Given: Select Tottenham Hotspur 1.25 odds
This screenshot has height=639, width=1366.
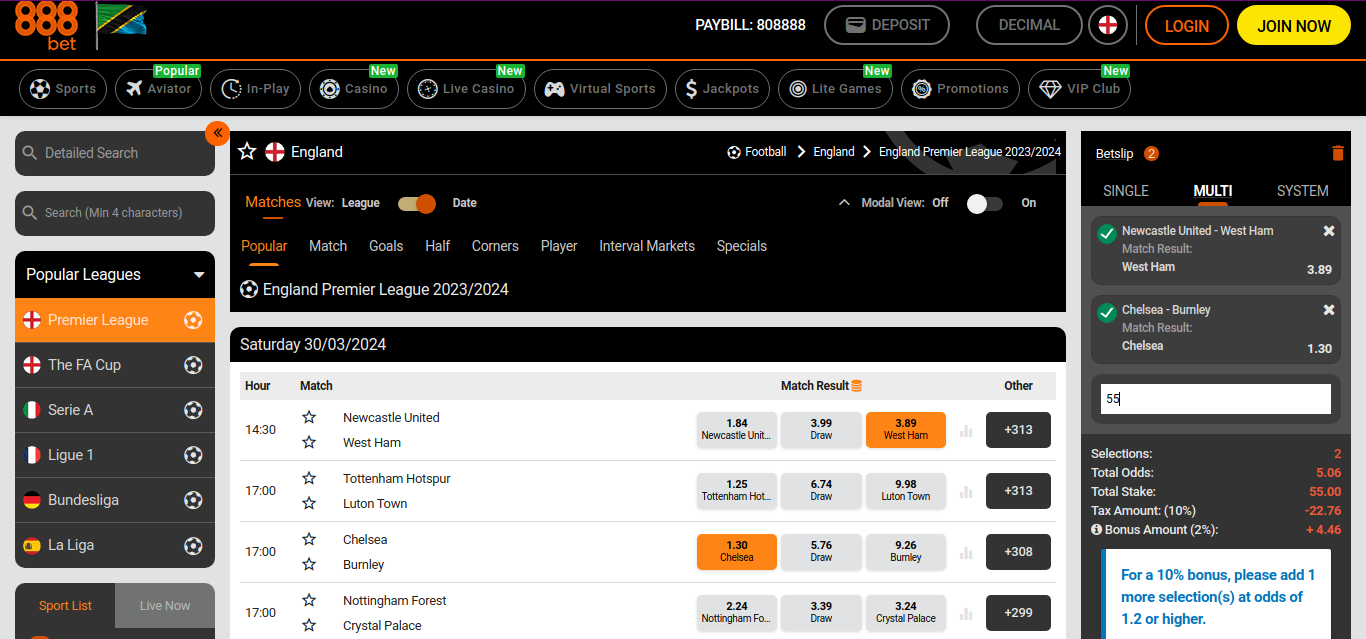Looking at the screenshot, I should 737,490.
